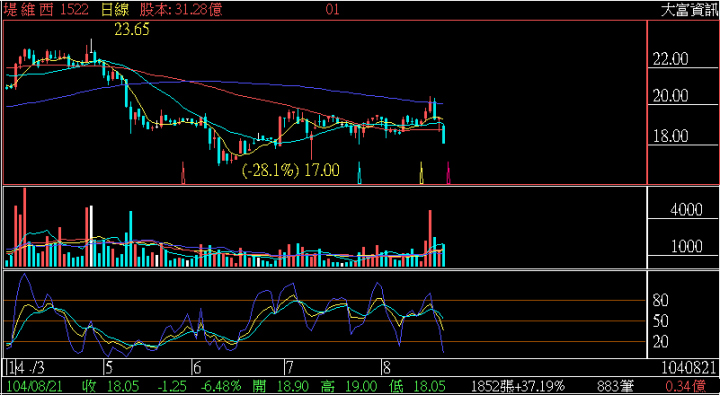This screenshot has width=720, height=395.
Task: Click the 1000 volume axis label
Action: [686, 247]
